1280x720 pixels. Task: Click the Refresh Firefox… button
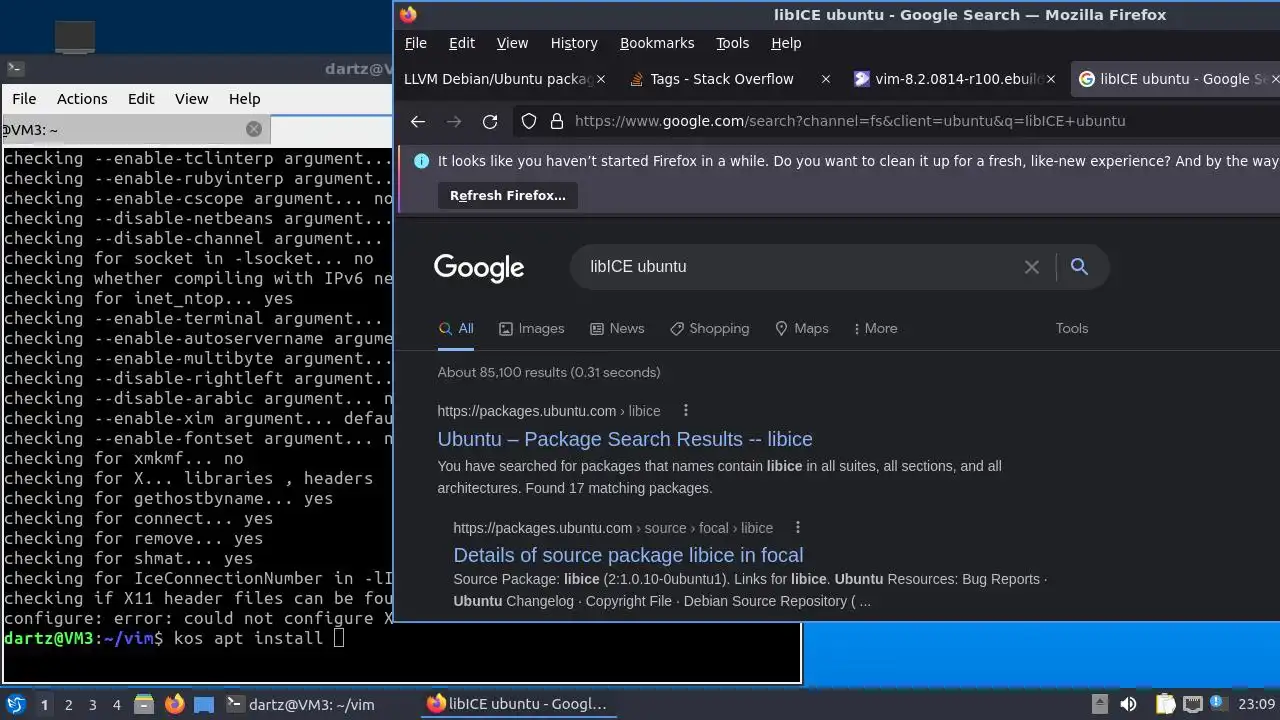507,196
